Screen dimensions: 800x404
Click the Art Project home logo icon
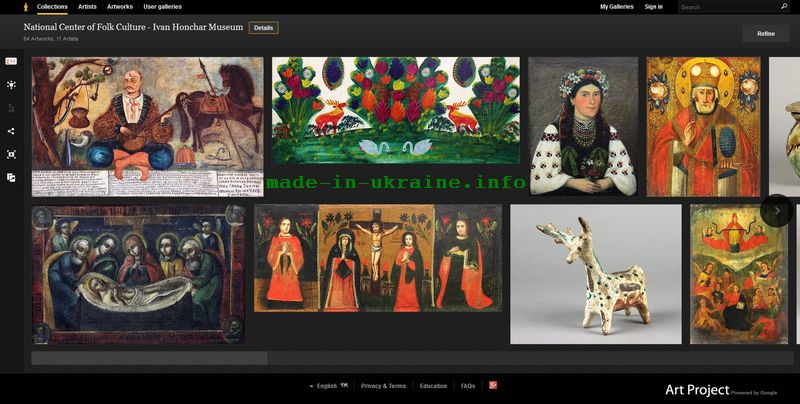[x=26, y=7]
